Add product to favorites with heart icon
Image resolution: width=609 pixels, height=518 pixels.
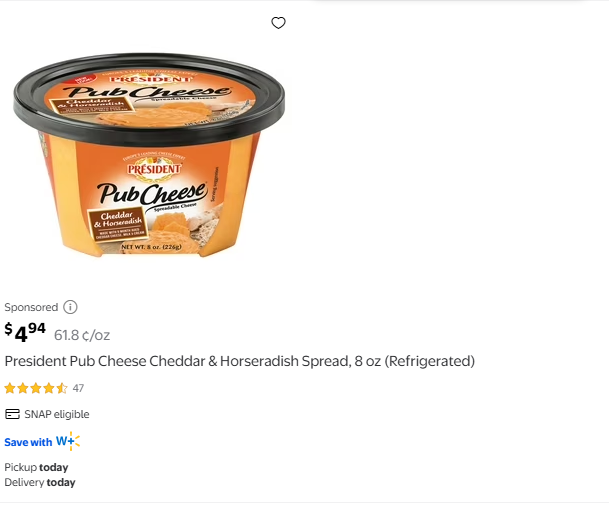pyautogui.click(x=278, y=23)
